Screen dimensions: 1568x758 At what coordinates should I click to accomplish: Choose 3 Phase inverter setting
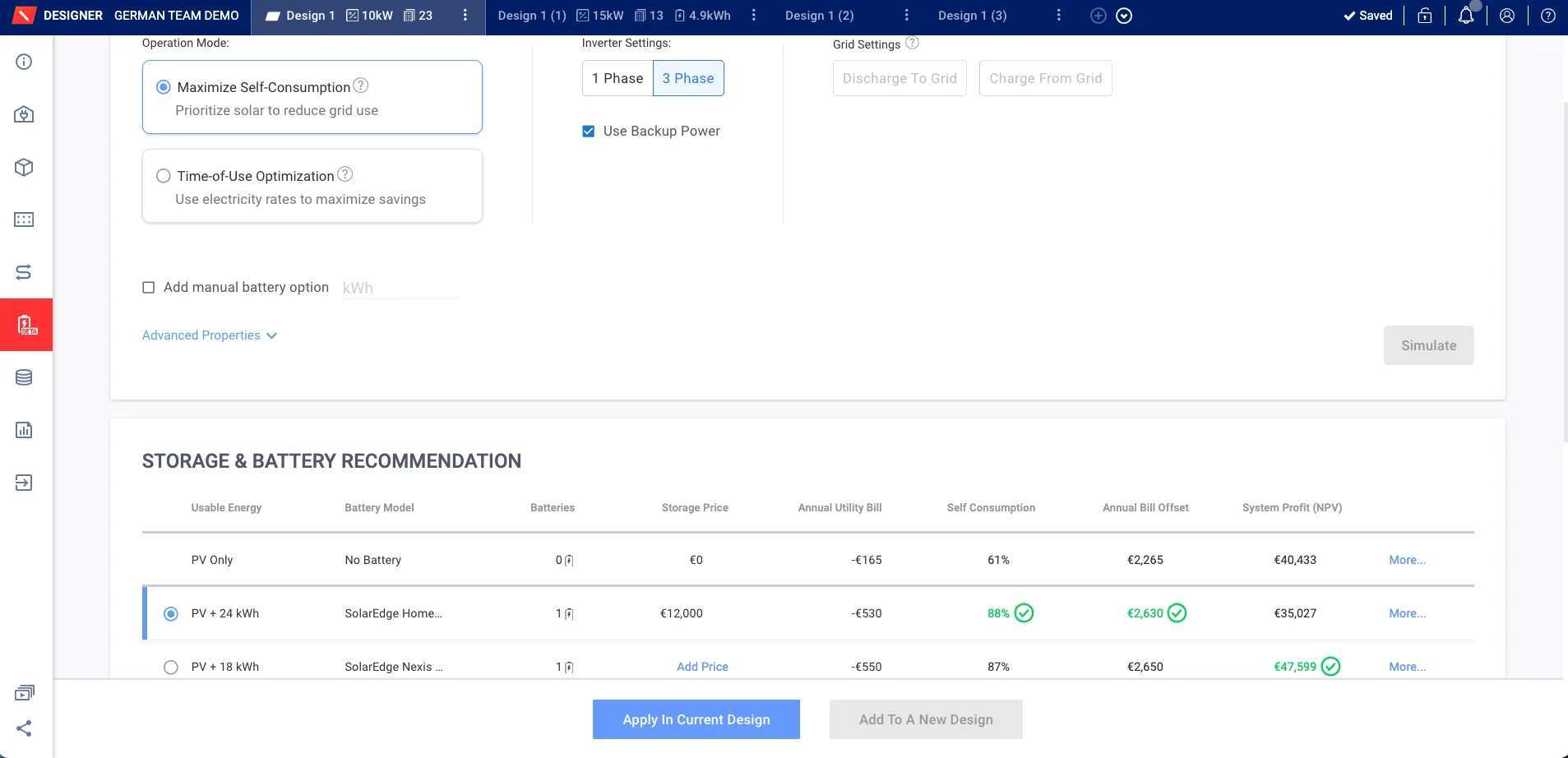point(688,78)
